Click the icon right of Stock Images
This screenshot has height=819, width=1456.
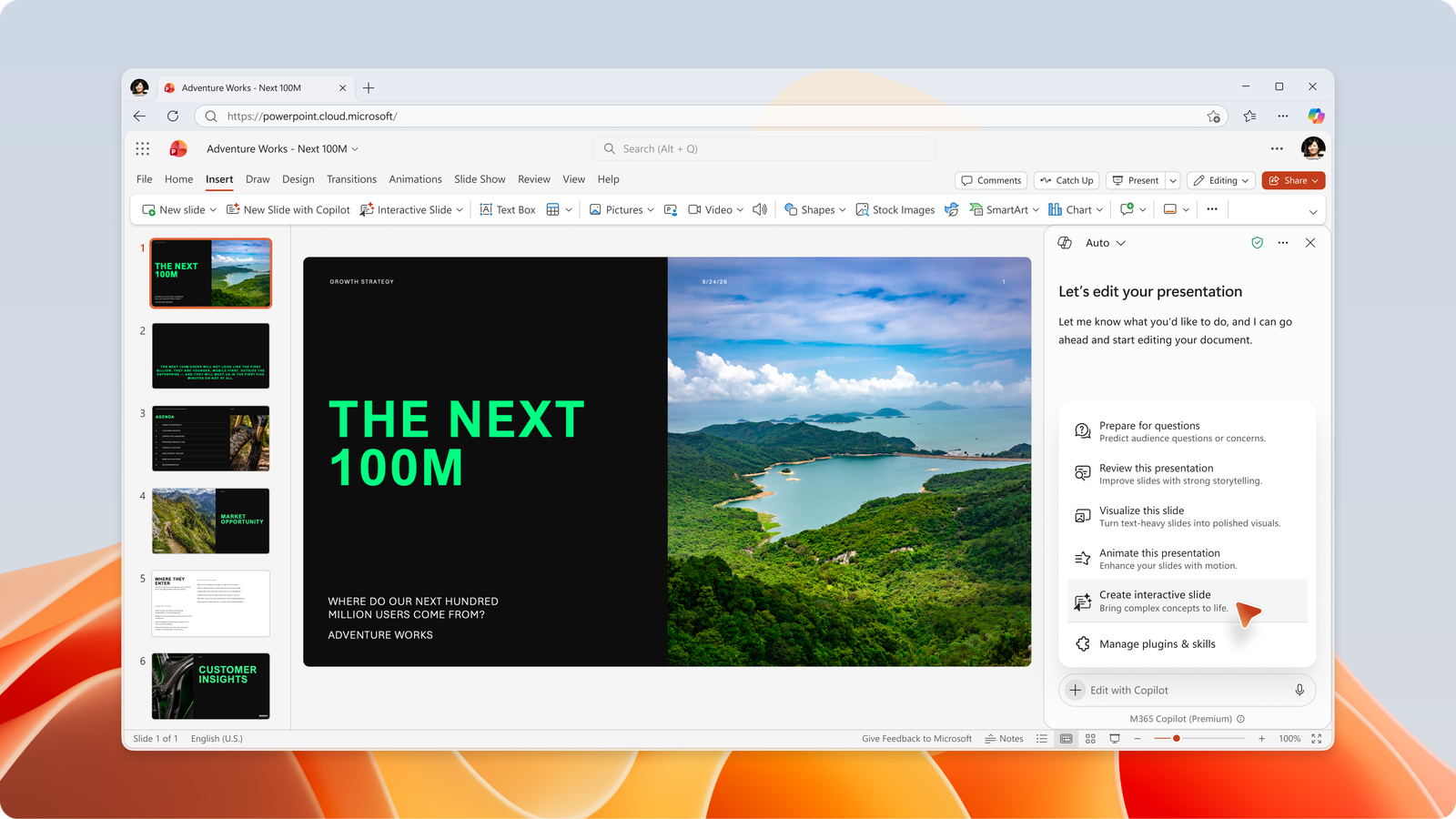952,209
